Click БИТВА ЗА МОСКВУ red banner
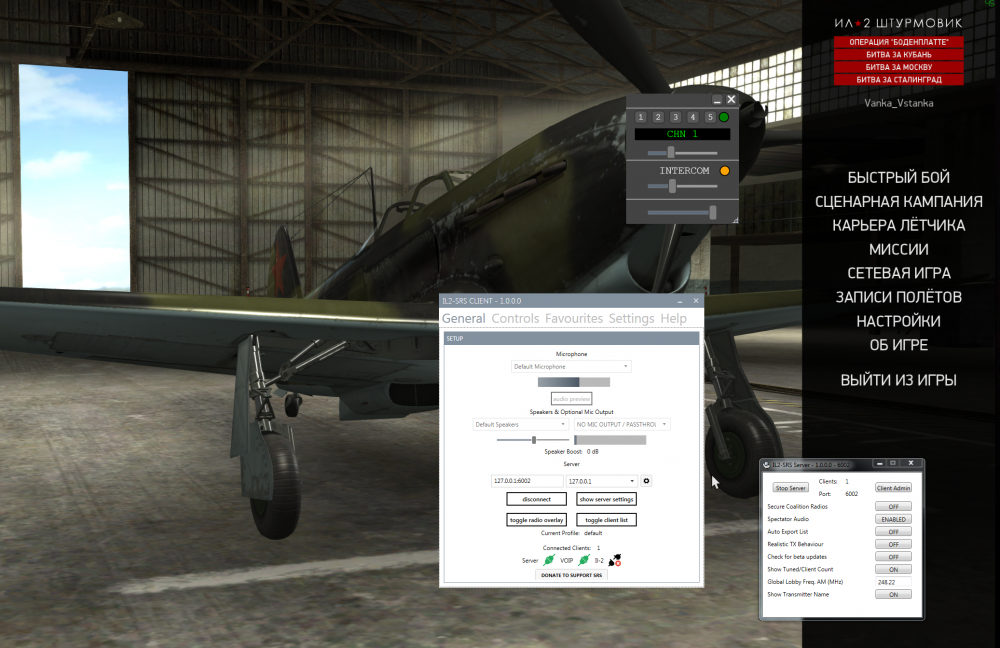 pos(899,67)
